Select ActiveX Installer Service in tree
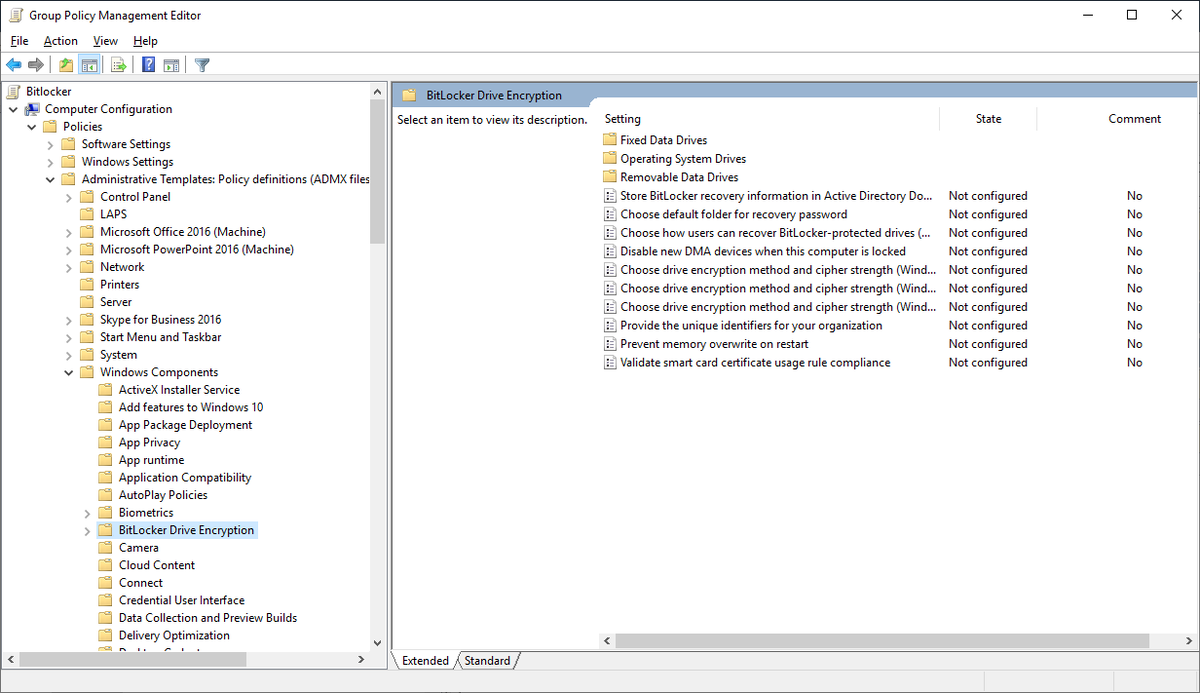Image resolution: width=1200 pixels, height=693 pixels. (179, 390)
